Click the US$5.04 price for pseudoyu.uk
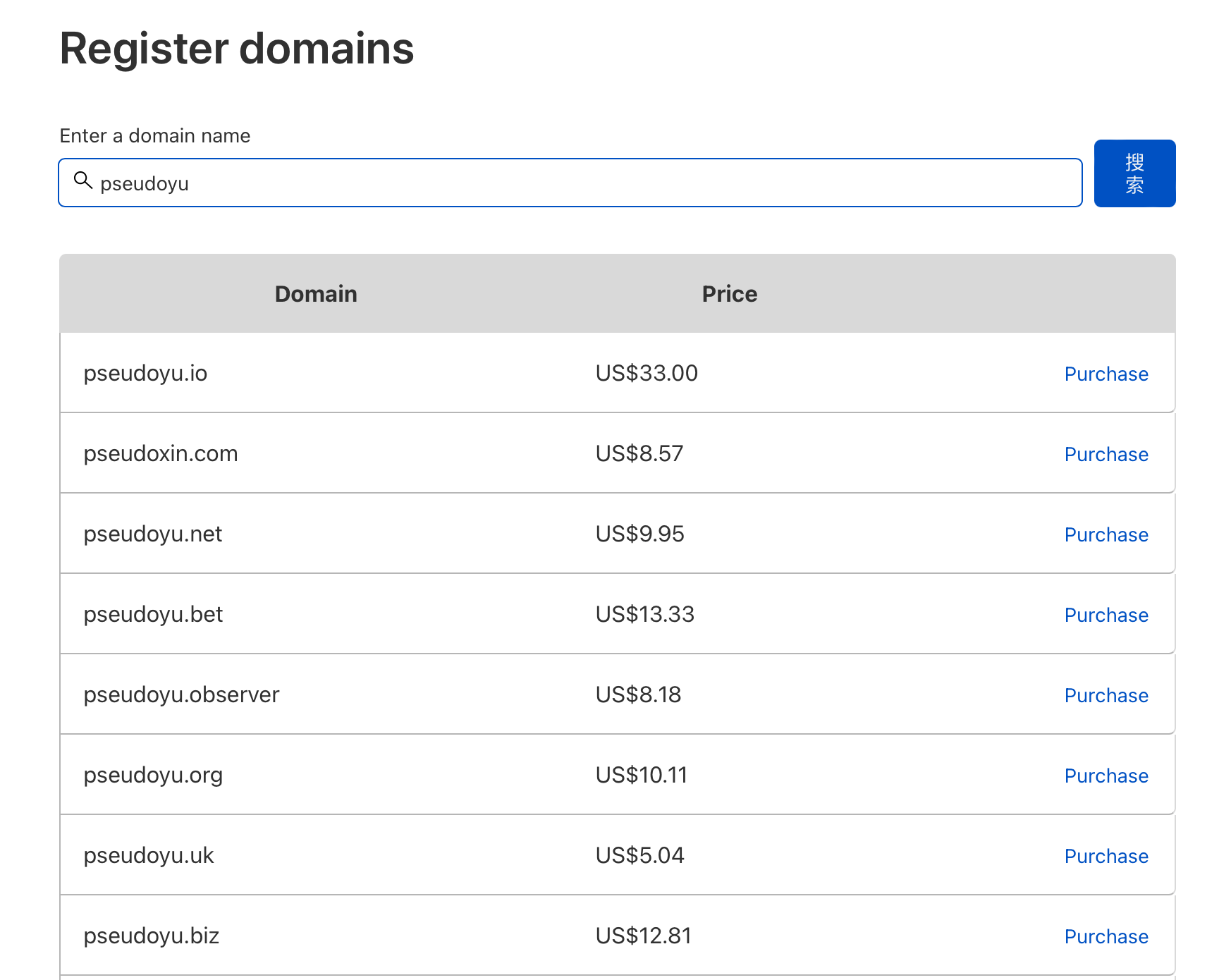The height and width of the screenshot is (980, 1231). pos(639,855)
